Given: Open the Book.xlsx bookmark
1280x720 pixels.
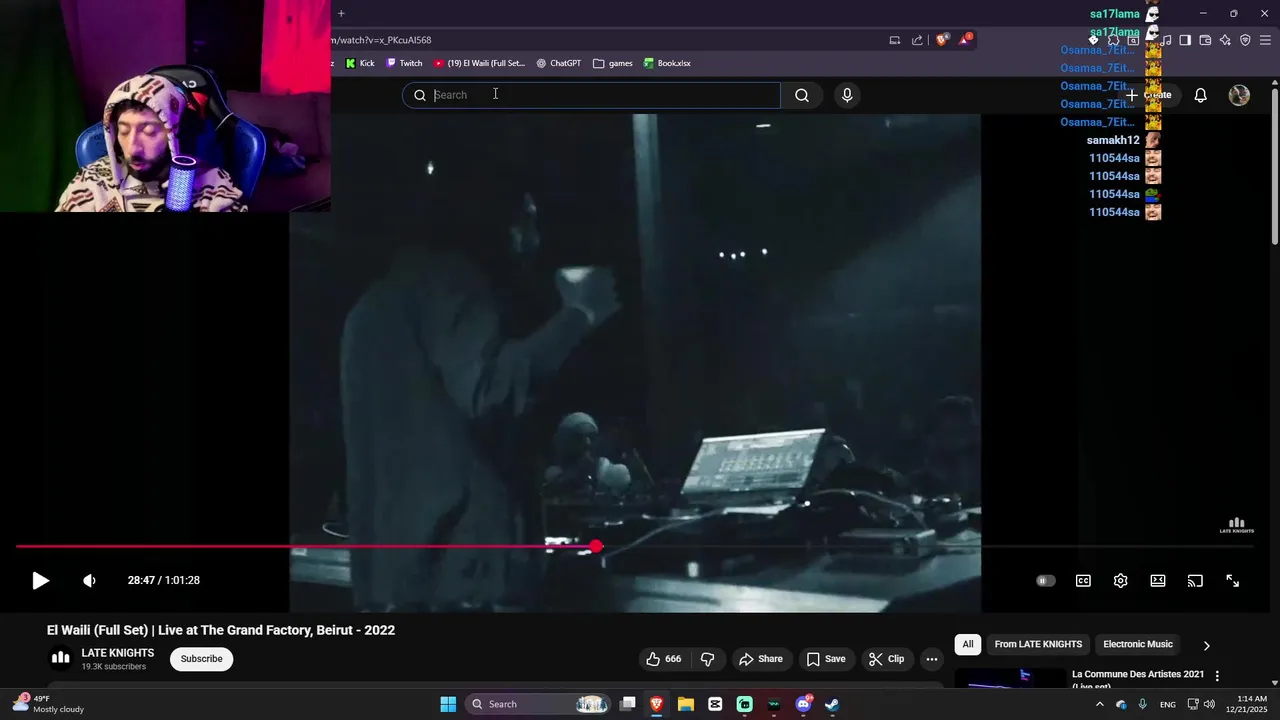Looking at the screenshot, I should click(x=667, y=63).
